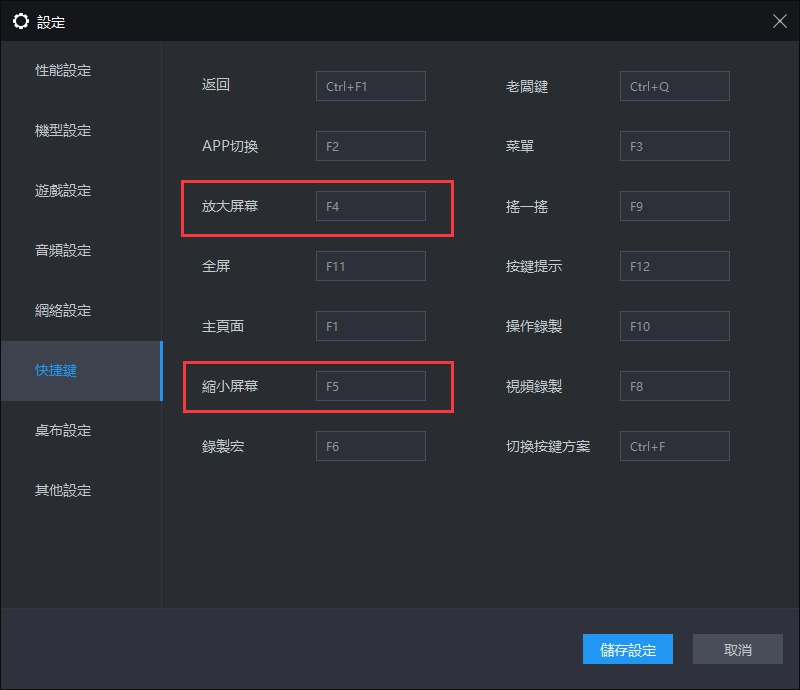Switch to the 其他設定 tab
This screenshot has height=690, width=800.
pyautogui.click(x=60, y=490)
